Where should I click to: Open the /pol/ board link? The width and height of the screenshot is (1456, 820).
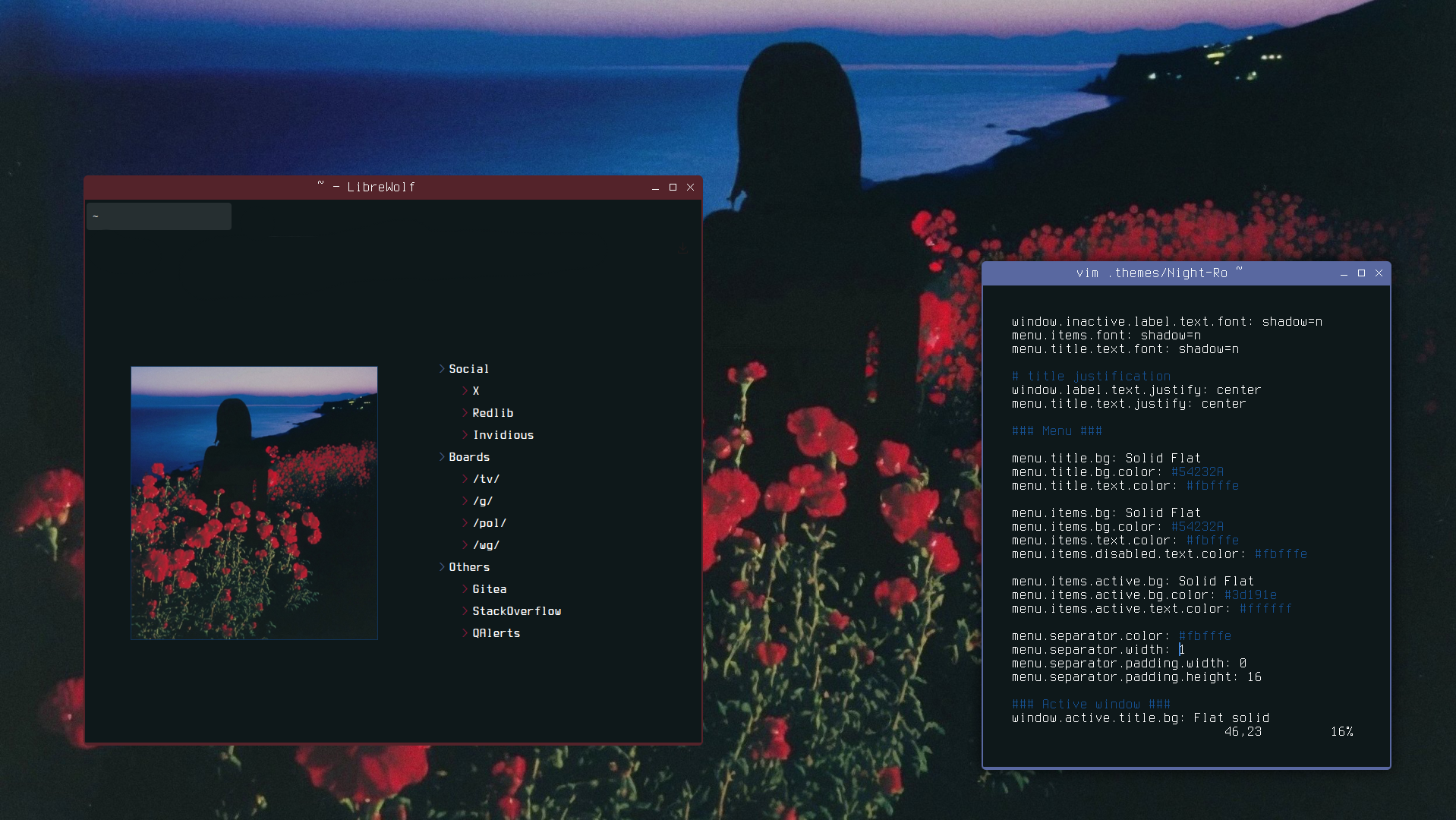(x=490, y=523)
